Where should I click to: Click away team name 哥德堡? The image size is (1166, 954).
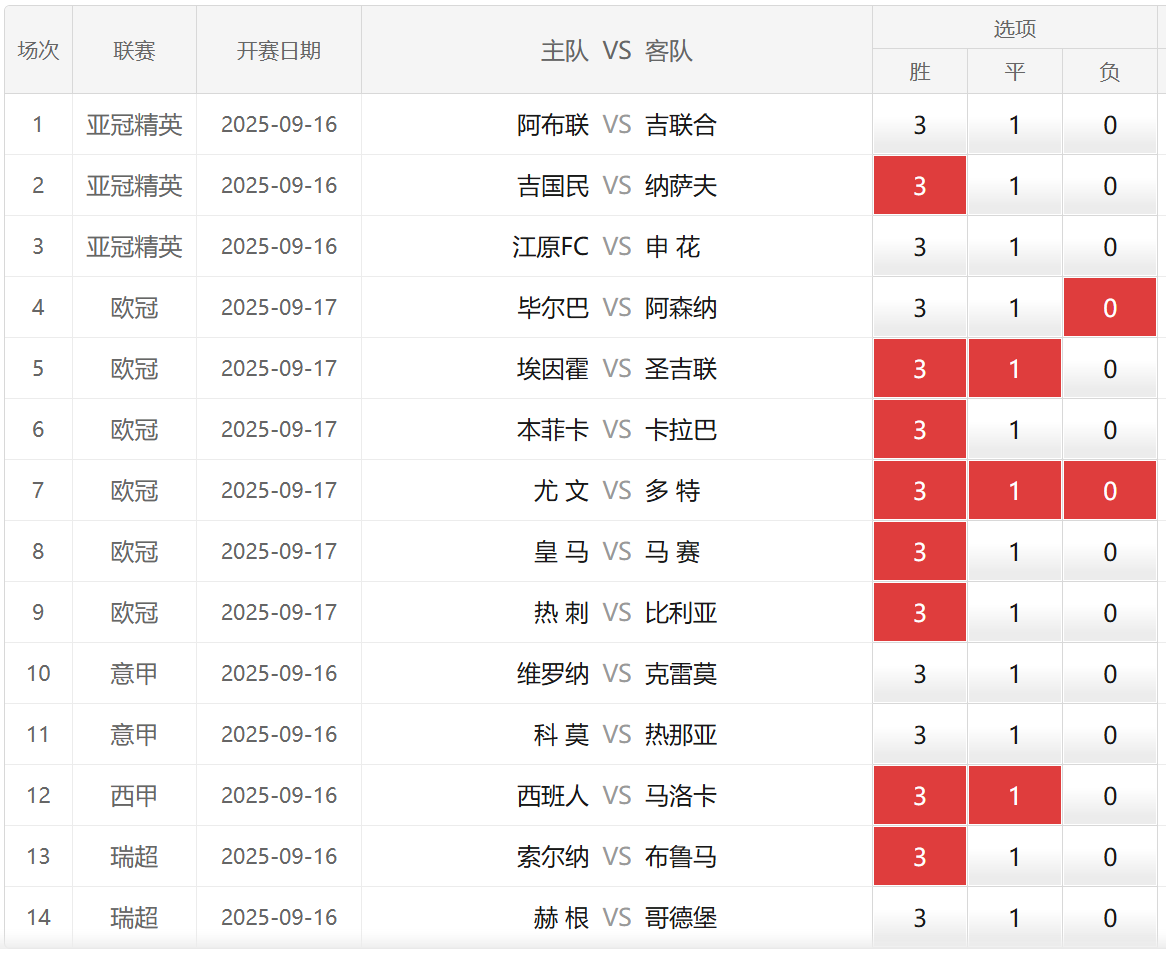coord(680,918)
